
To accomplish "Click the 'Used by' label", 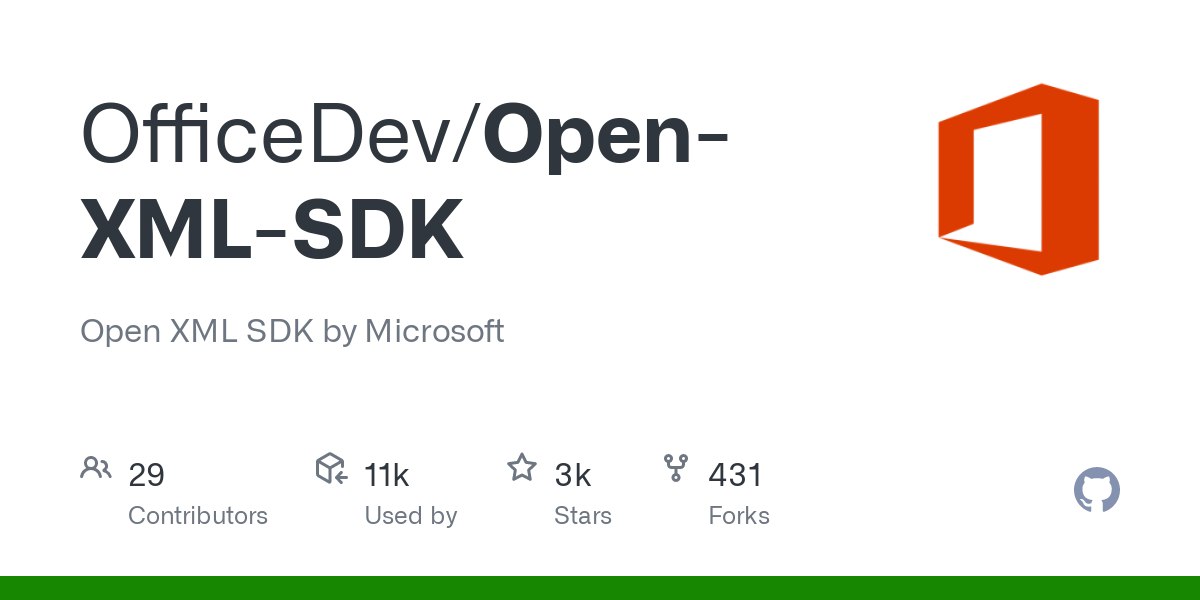I will click(x=411, y=516).
